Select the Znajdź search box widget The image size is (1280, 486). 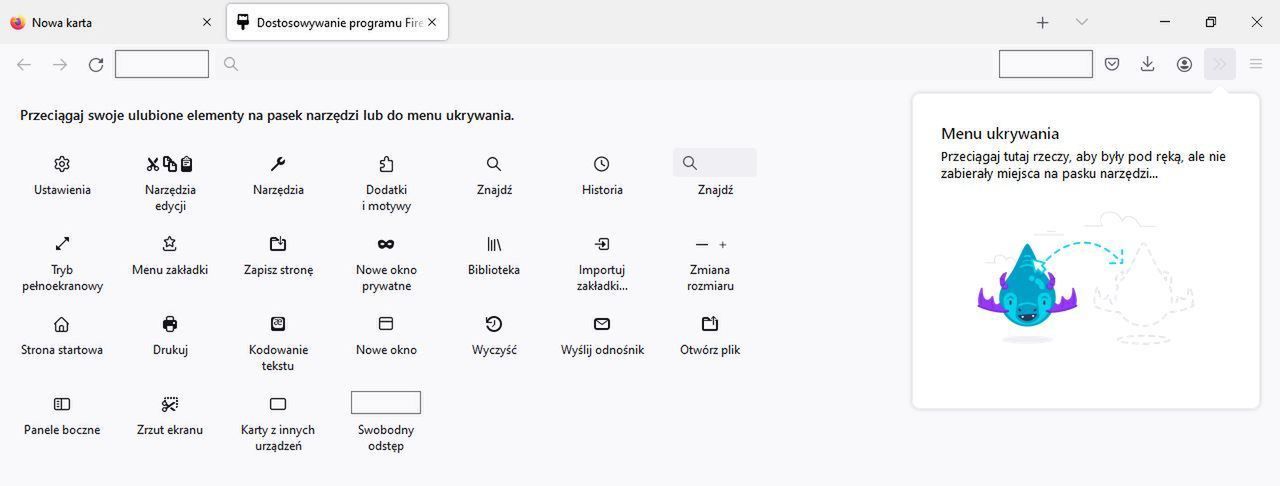click(715, 162)
